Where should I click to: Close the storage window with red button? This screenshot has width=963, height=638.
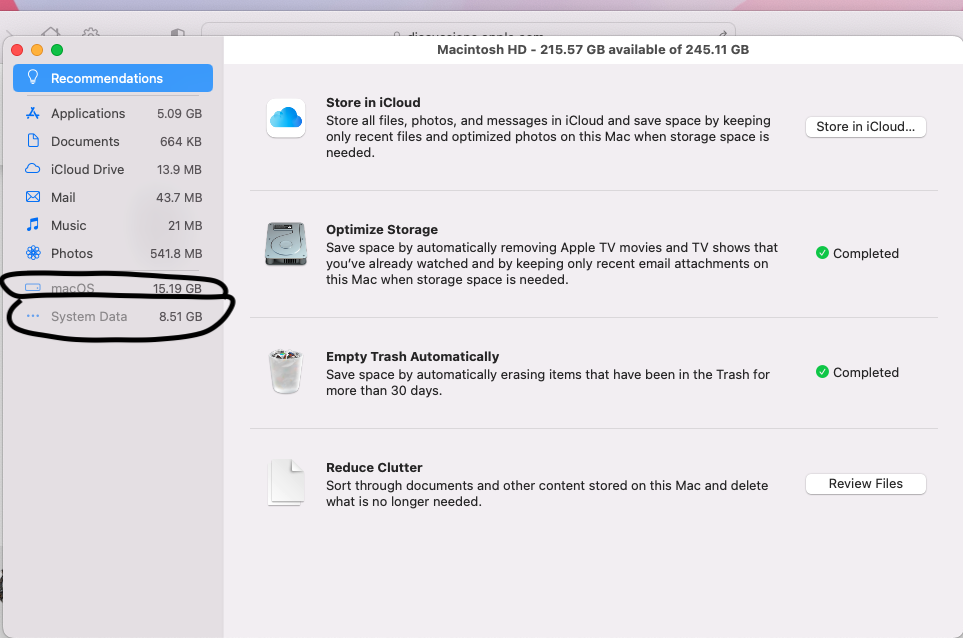click(x=17, y=50)
